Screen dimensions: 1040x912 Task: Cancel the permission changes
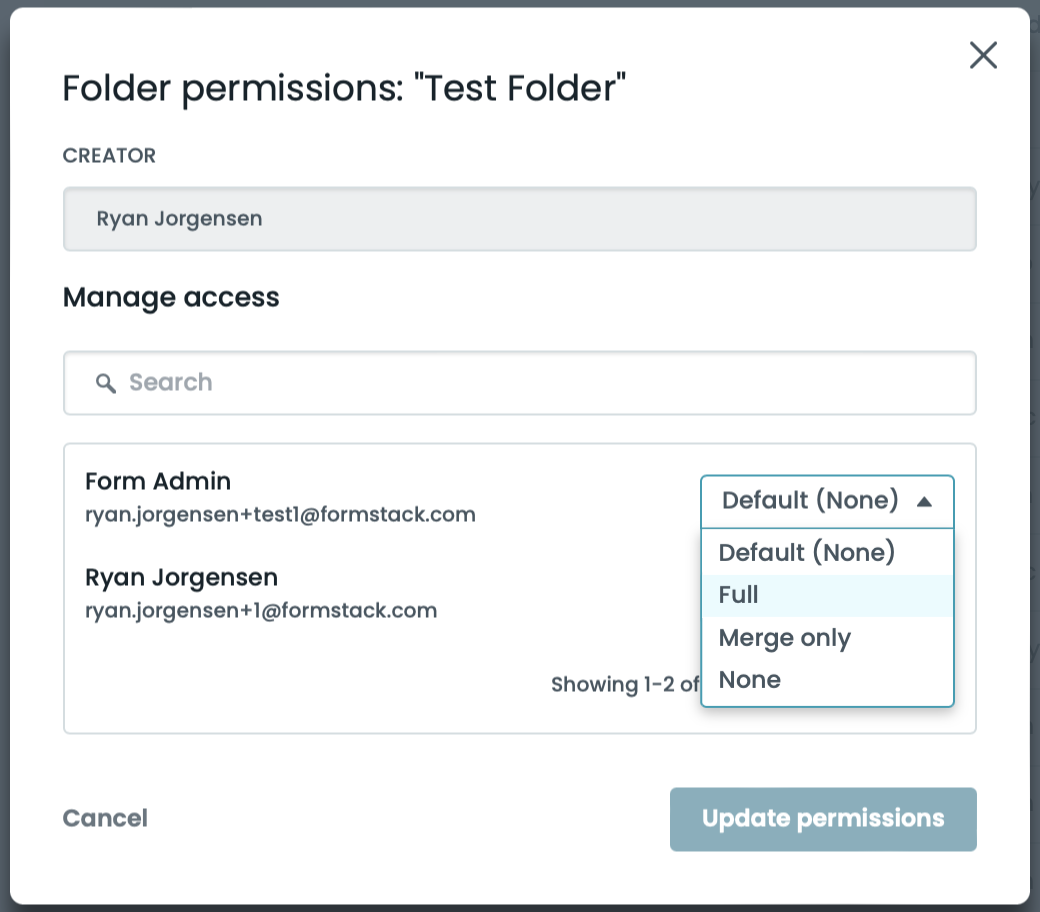coord(105,819)
